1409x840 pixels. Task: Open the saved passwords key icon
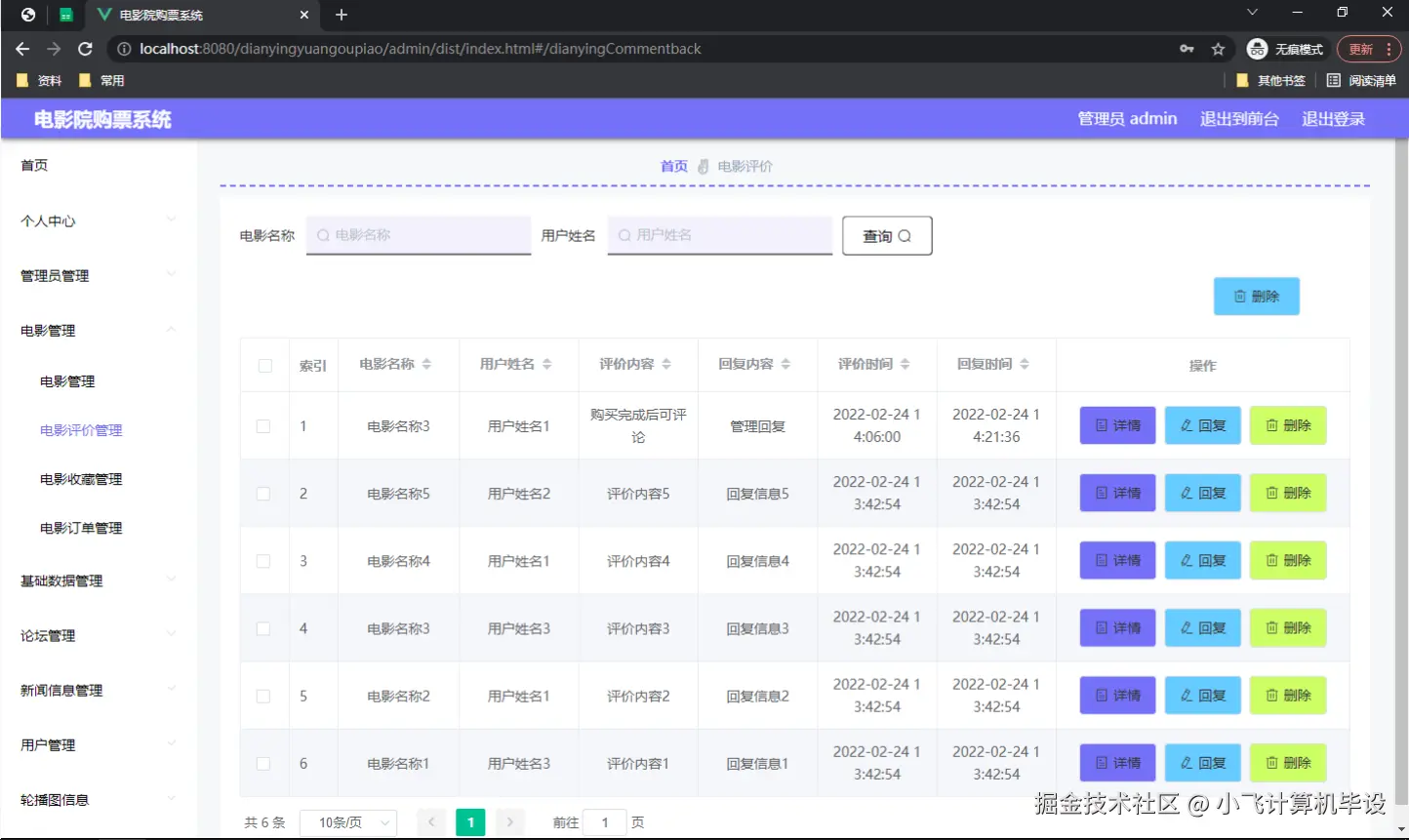tap(1187, 49)
